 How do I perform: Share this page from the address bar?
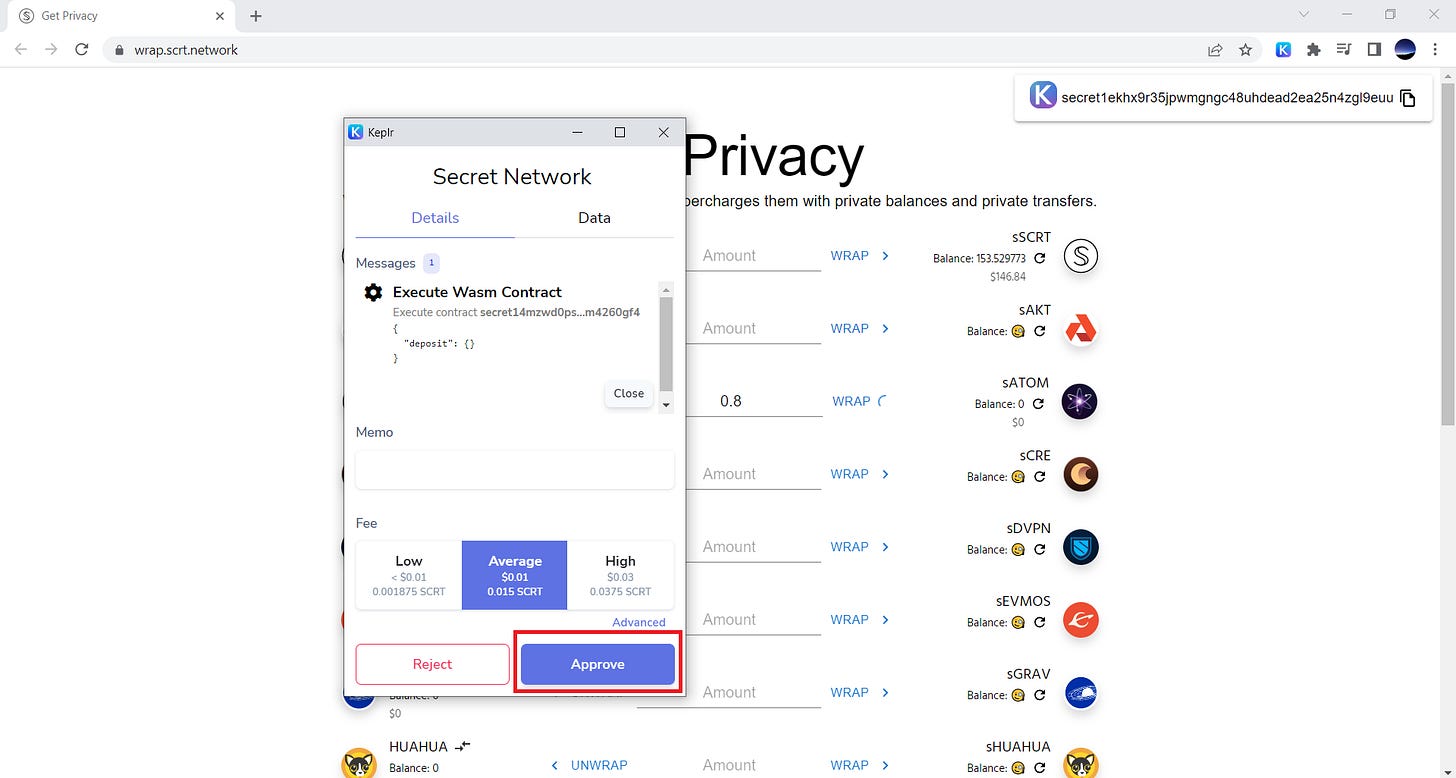click(1215, 49)
